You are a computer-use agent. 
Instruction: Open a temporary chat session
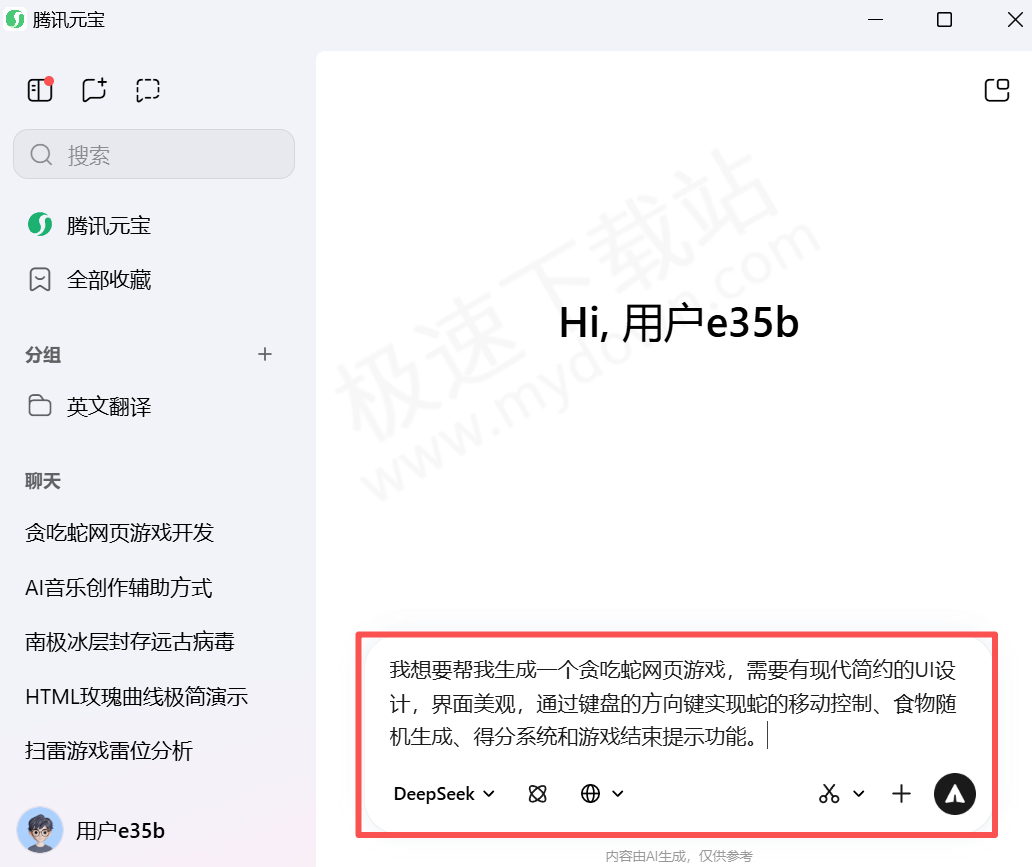coord(148,89)
